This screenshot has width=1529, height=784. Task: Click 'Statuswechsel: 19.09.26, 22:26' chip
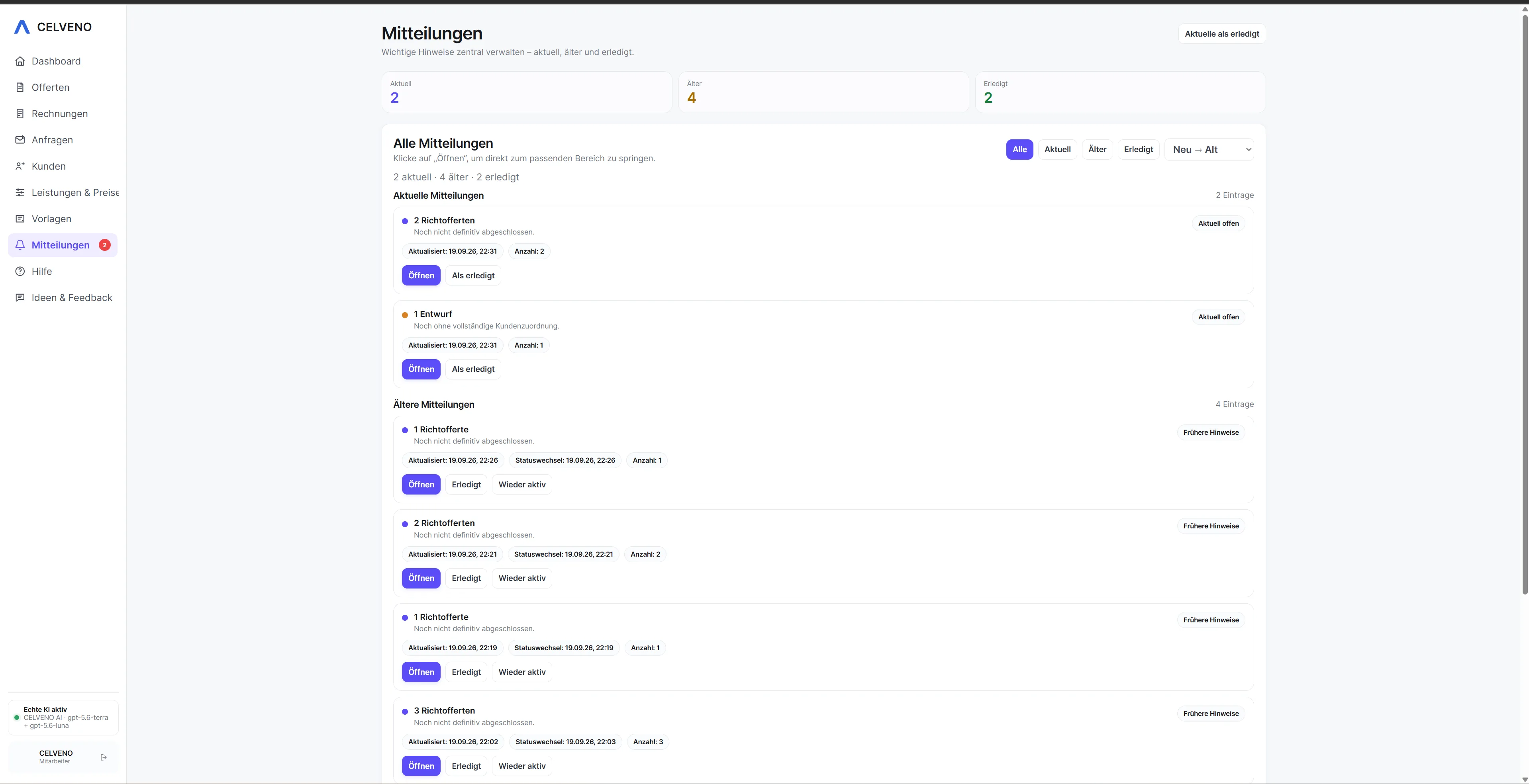click(x=565, y=460)
